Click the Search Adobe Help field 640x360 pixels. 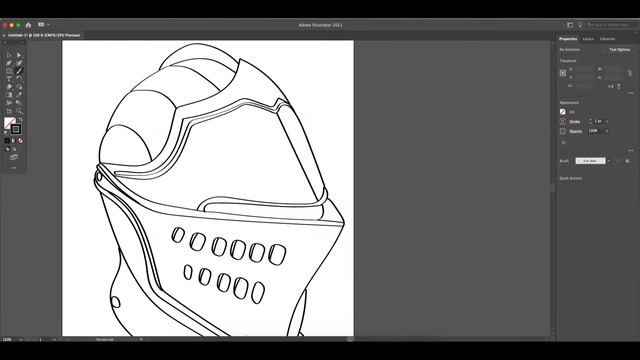[611, 25]
